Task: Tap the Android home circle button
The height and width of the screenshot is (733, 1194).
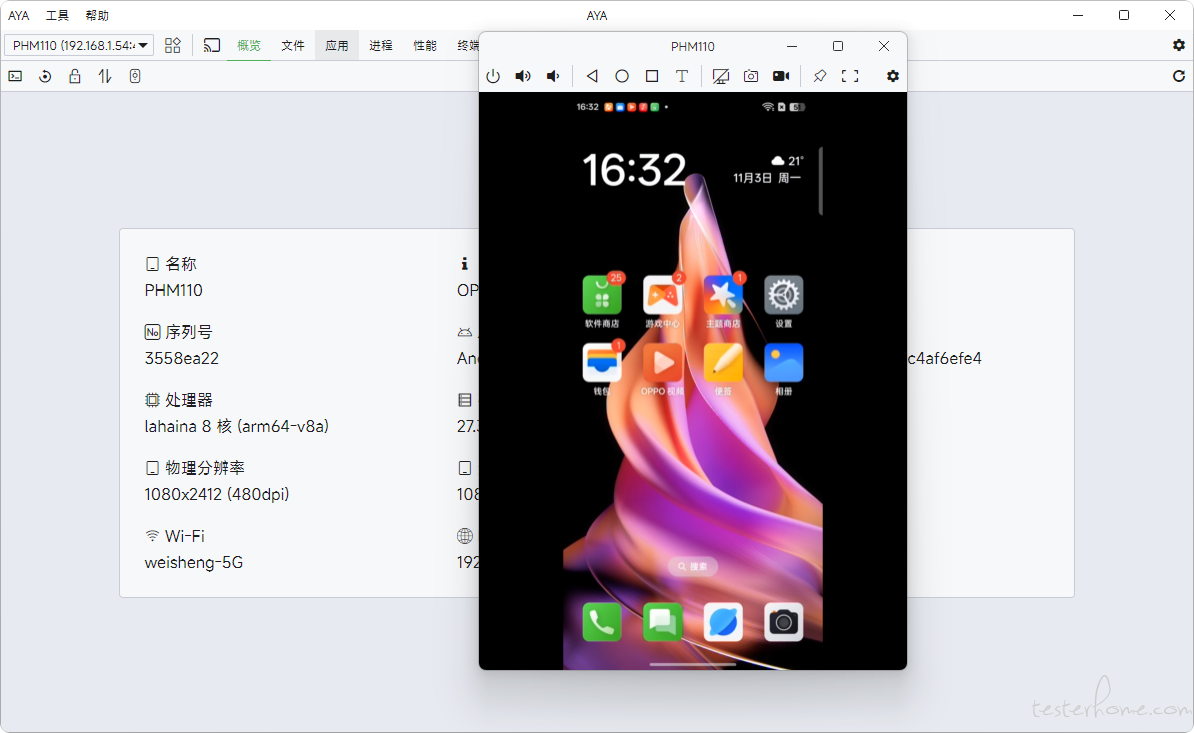Action: [622, 76]
